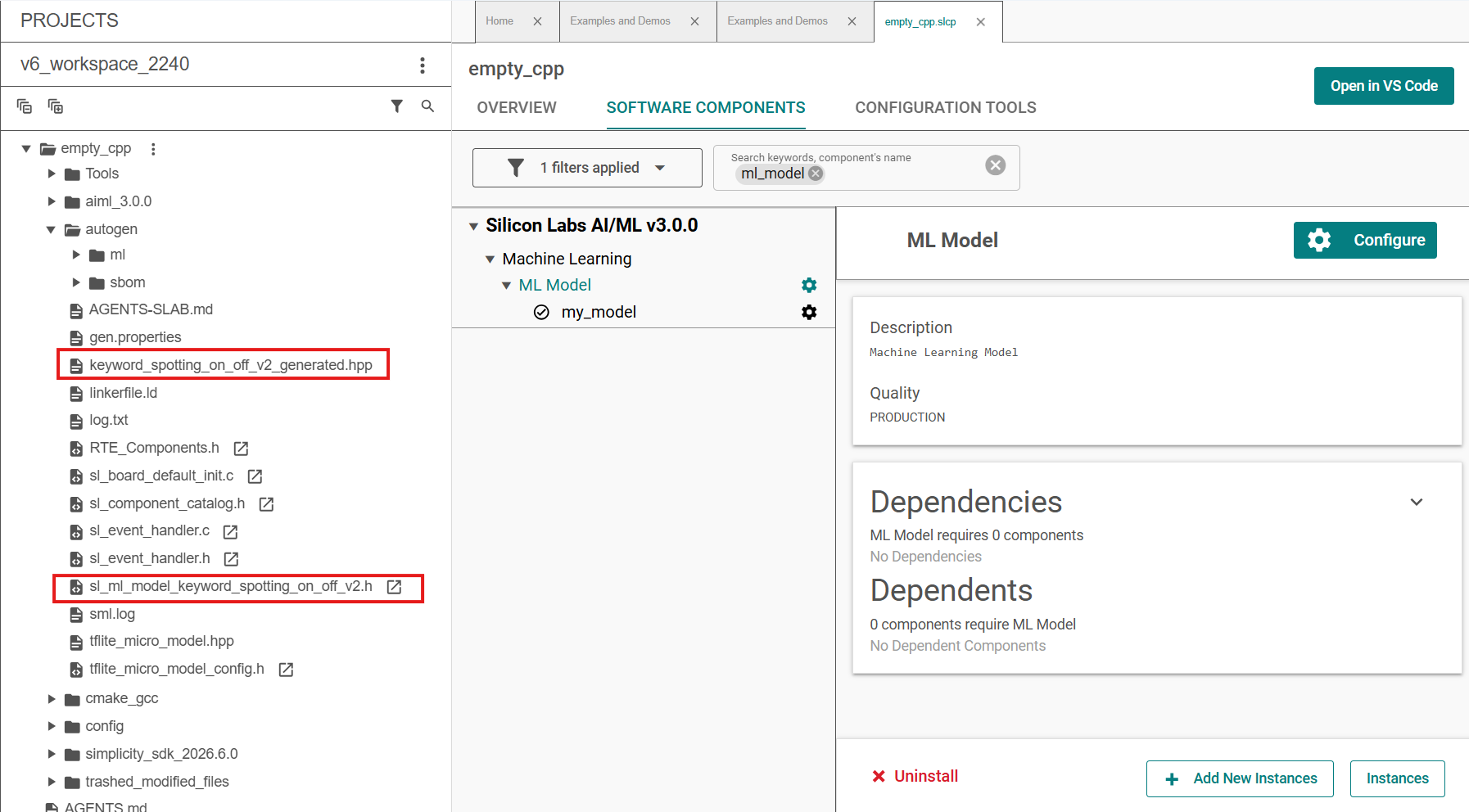1469x812 pixels.
Task: Click Uninstall for ML Model
Action: (x=915, y=776)
